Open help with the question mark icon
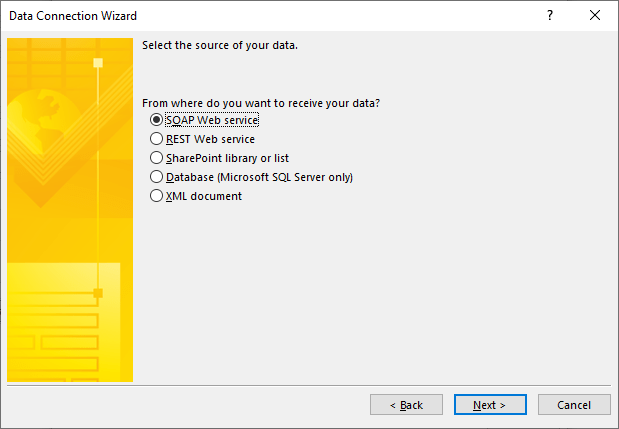This screenshot has width=619, height=429. [550, 16]
